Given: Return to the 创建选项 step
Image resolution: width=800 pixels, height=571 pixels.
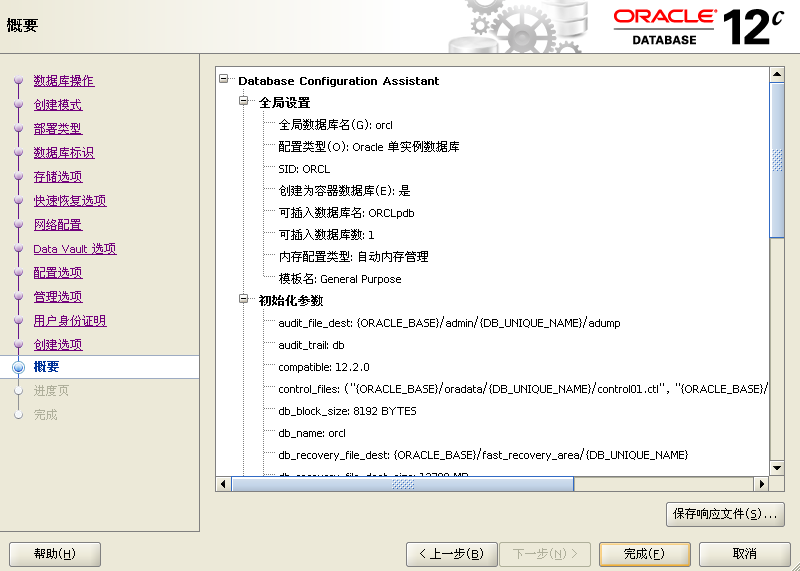Looking at the screenshot, I should 58,344.
